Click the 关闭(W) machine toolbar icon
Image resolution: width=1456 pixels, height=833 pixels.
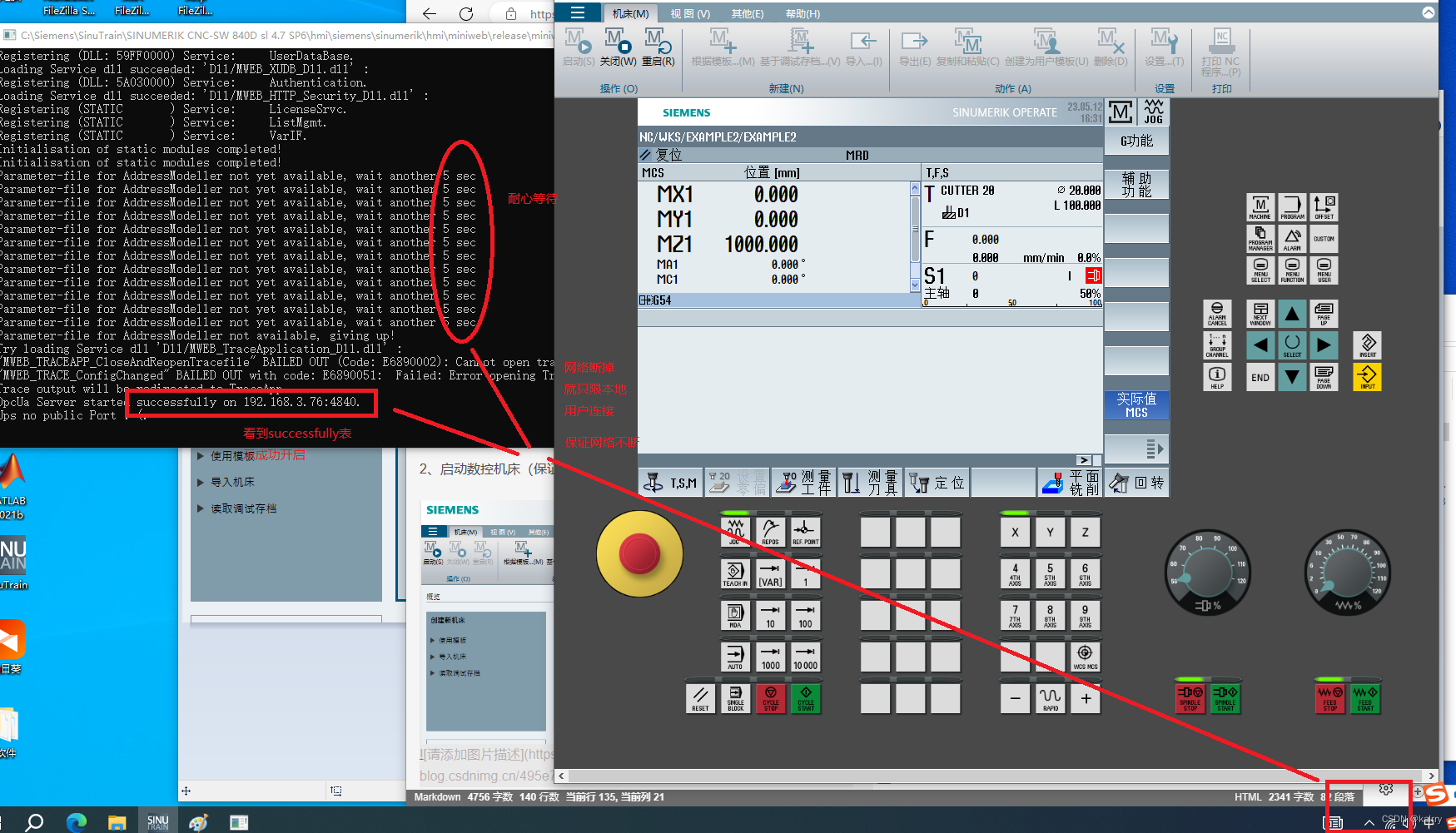pos(618,47)
